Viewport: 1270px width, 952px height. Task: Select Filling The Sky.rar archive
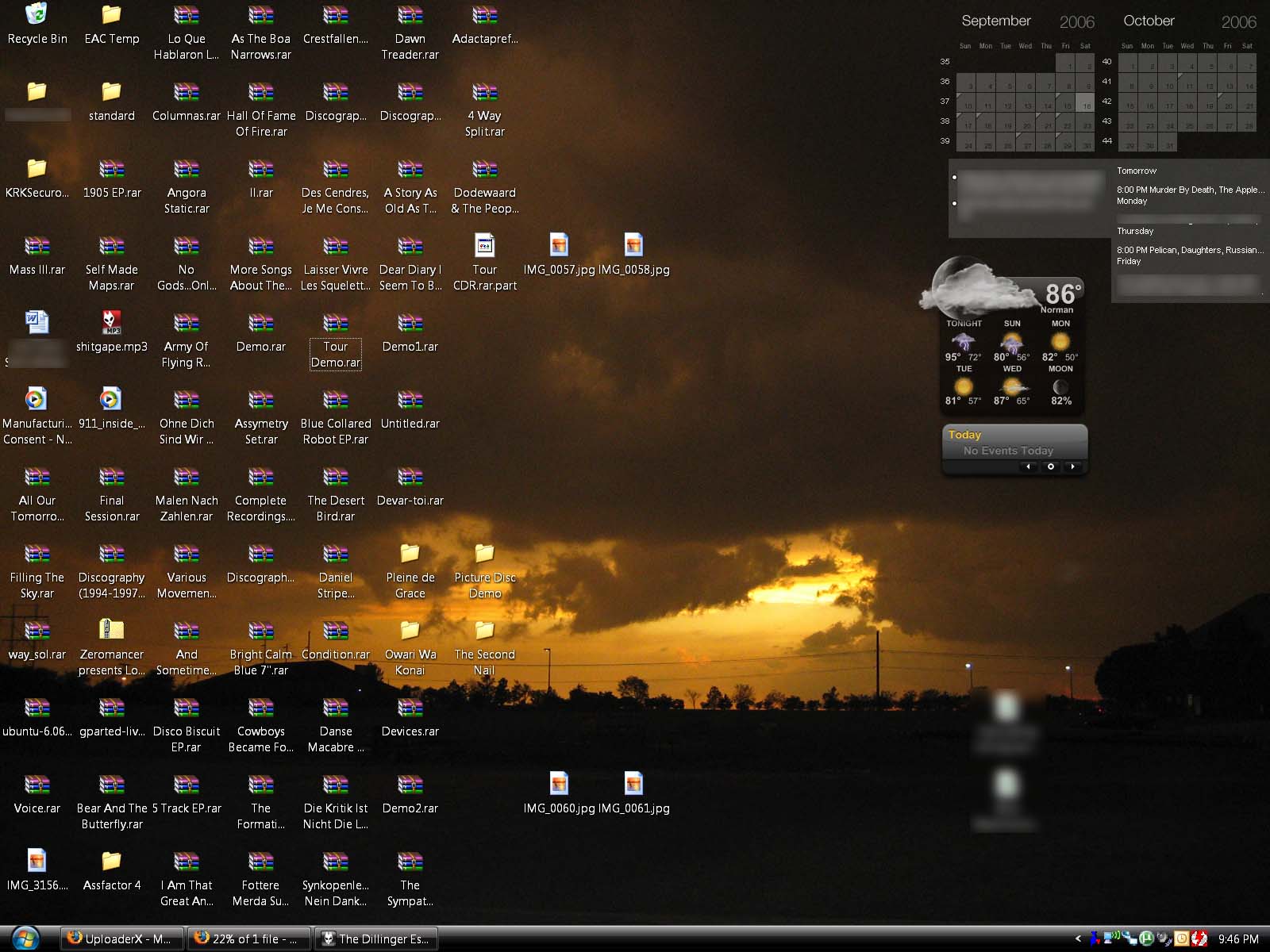click(37, 570)
